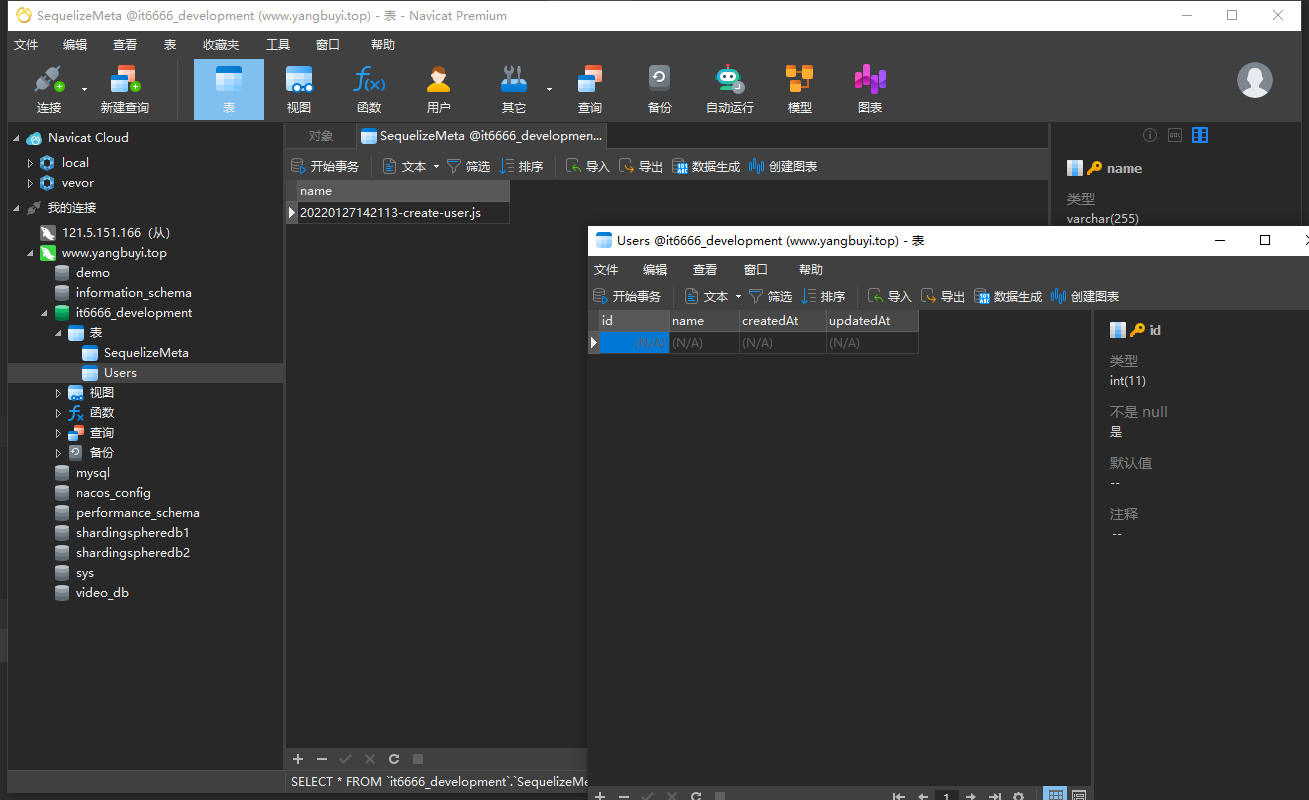
Task: Click the user avatar icon
Action: pyautogui.click(x=1255, y=80)
